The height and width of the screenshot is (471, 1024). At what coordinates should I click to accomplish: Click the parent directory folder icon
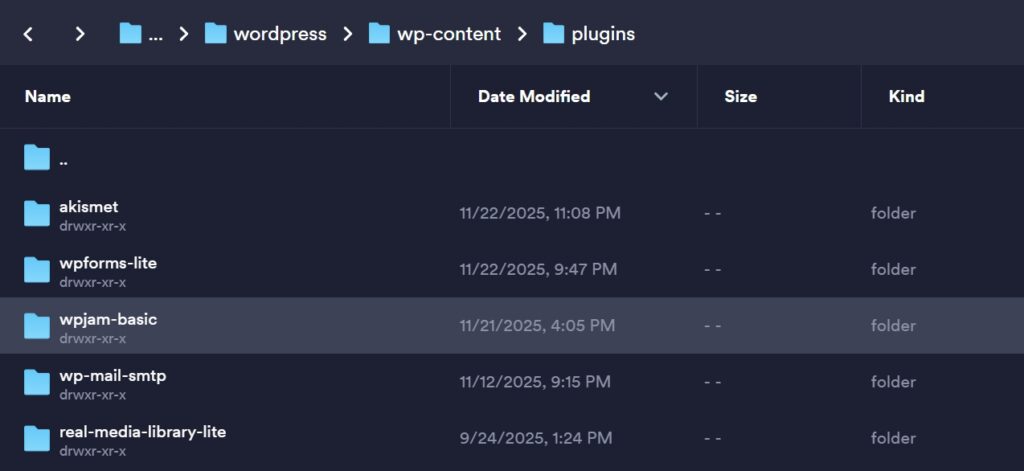pyautogui.click(x=37, y=157)
